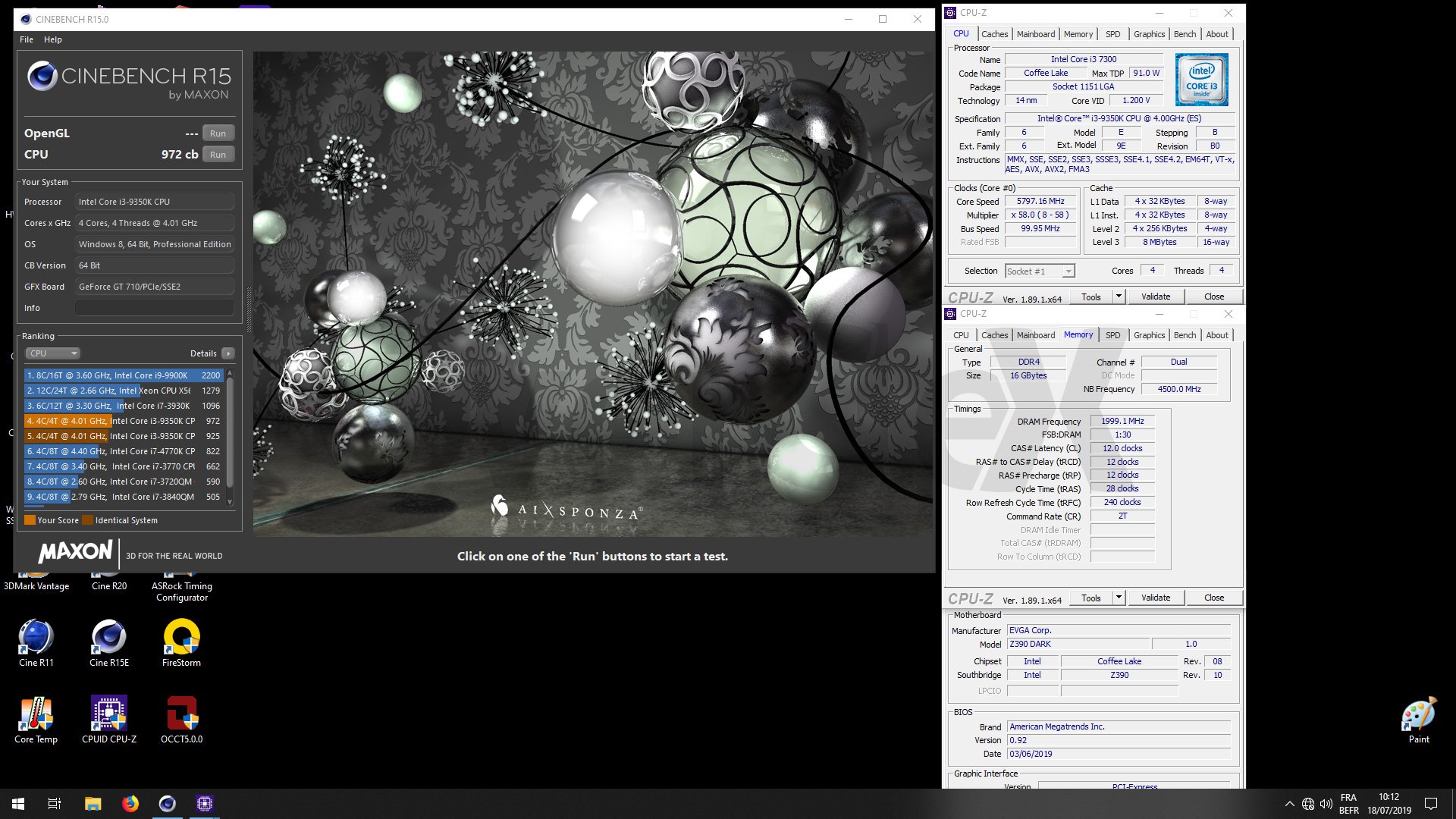Run the OpenGL benchmark
Viewport: 1456px width, 819px height.
tap(218, 133)
